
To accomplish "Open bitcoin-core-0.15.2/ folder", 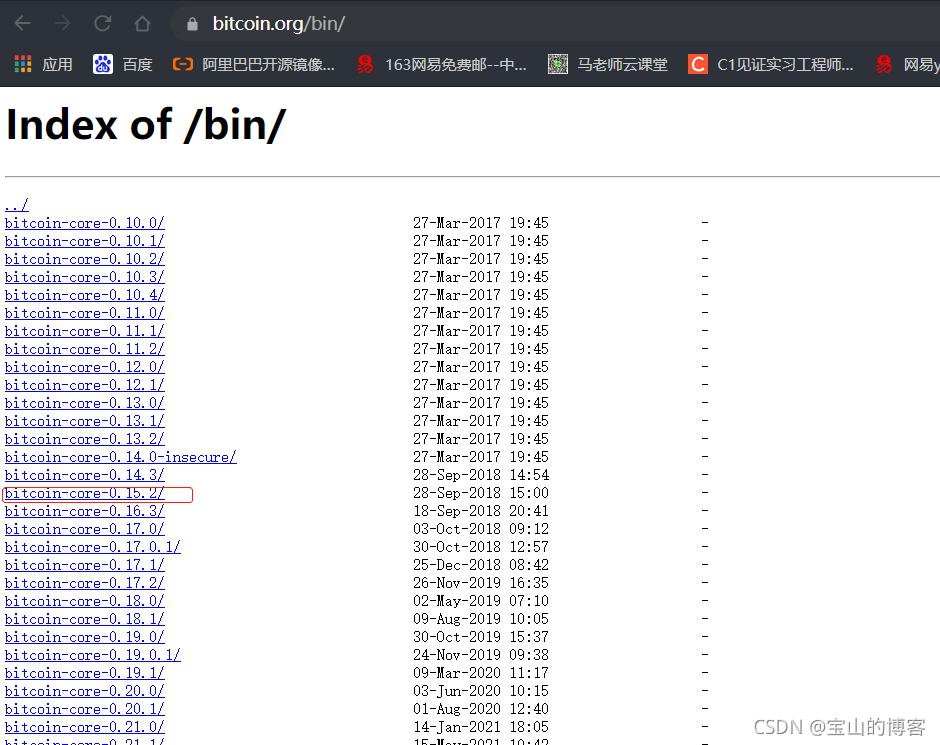I will (85, 493).
